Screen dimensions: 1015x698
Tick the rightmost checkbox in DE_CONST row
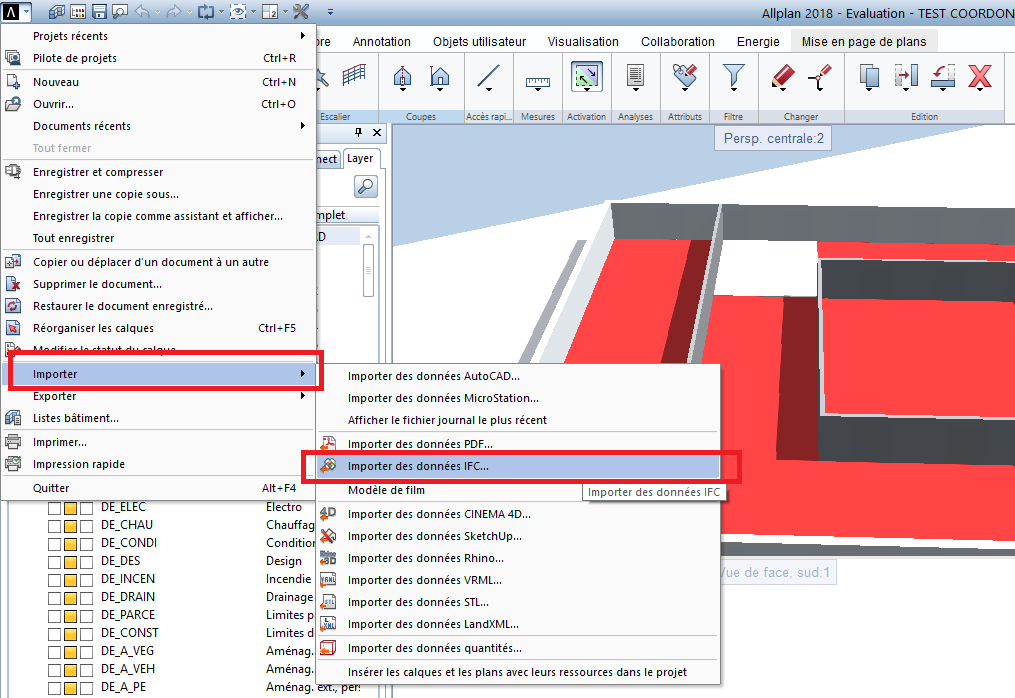tap(86, 634)
